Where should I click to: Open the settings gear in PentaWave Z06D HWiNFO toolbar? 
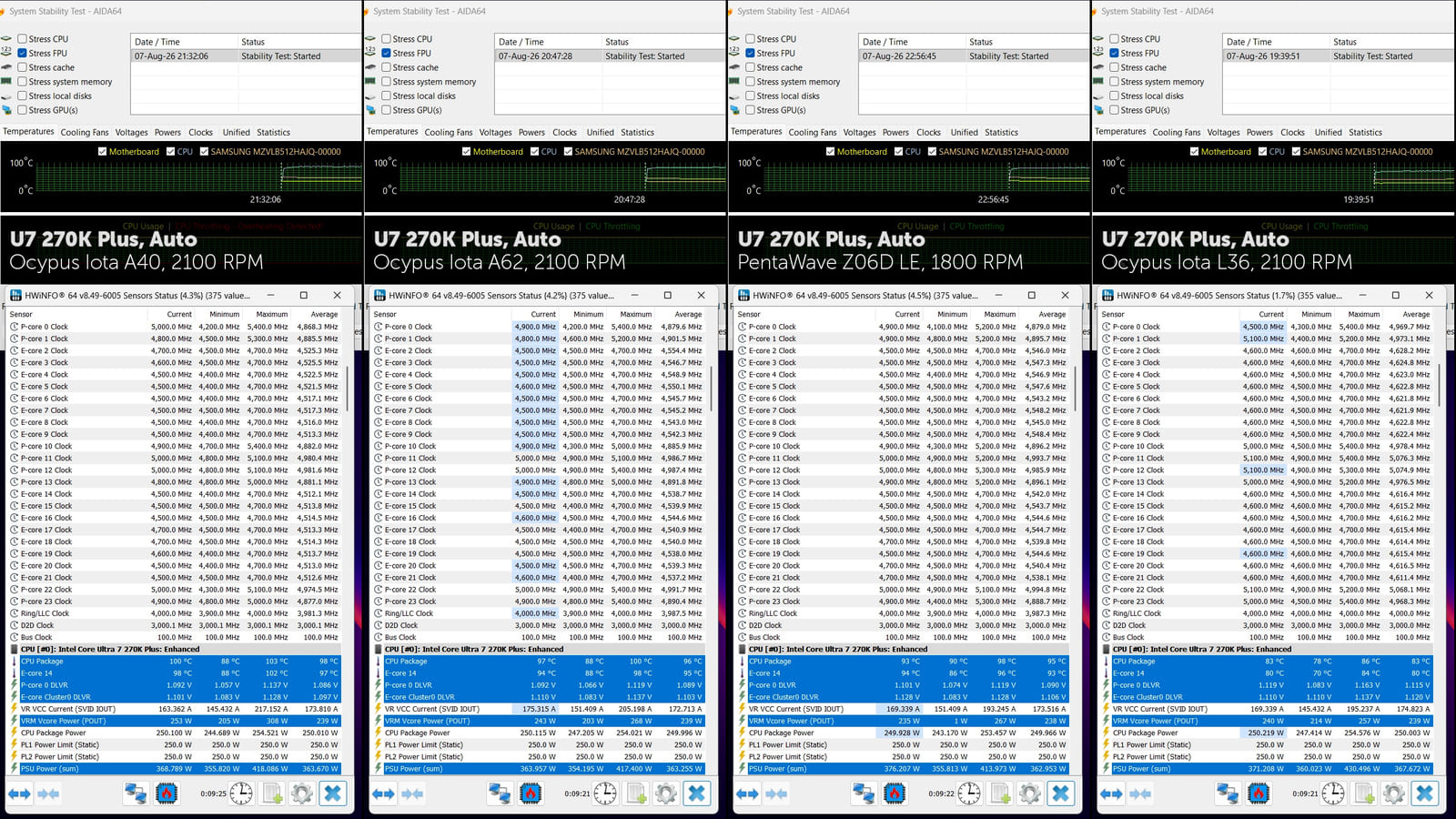1030,794
